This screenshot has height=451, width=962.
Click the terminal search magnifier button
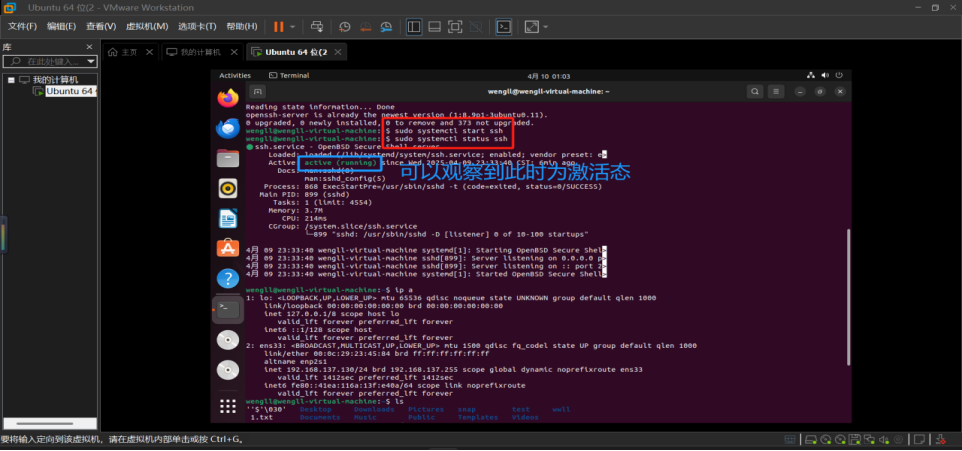(x=755, y=91)
